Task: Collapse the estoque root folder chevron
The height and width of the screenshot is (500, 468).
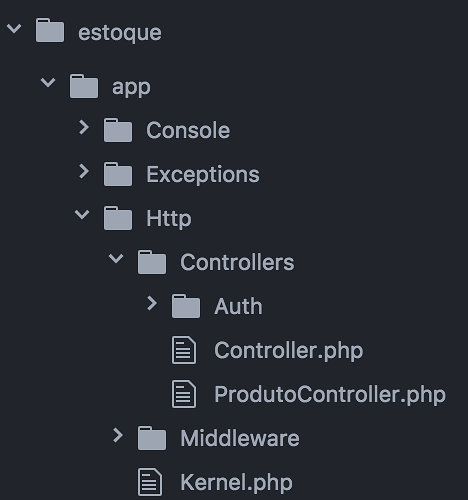Action: point(14,29)
